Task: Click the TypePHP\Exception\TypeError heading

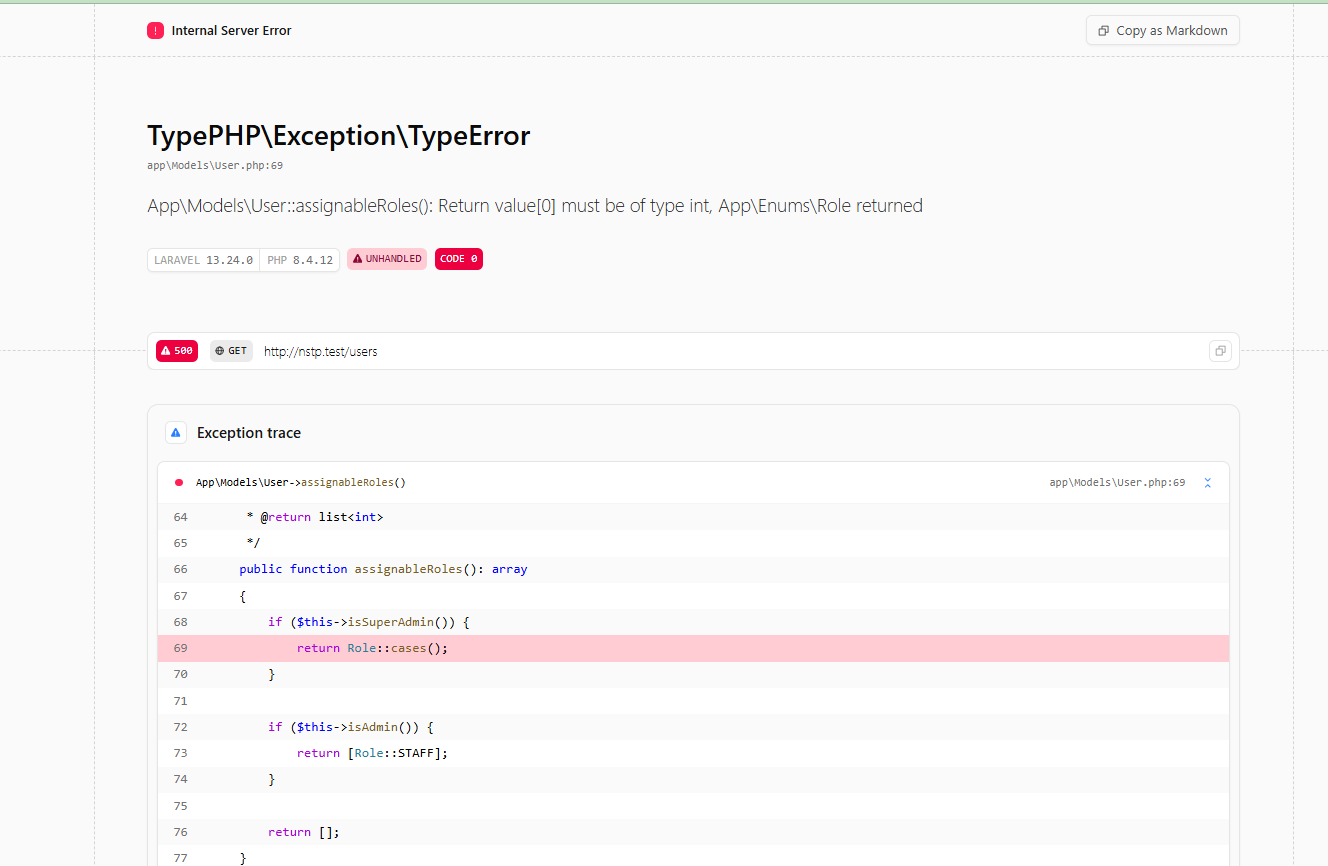Action: (339, 136)
